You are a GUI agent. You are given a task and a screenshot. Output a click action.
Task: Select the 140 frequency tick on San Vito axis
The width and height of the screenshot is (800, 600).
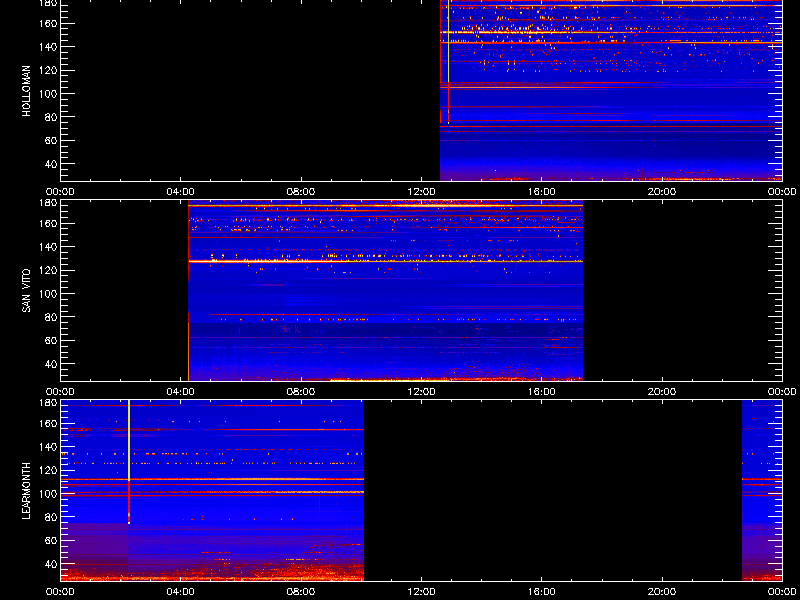tap(49, 247)
